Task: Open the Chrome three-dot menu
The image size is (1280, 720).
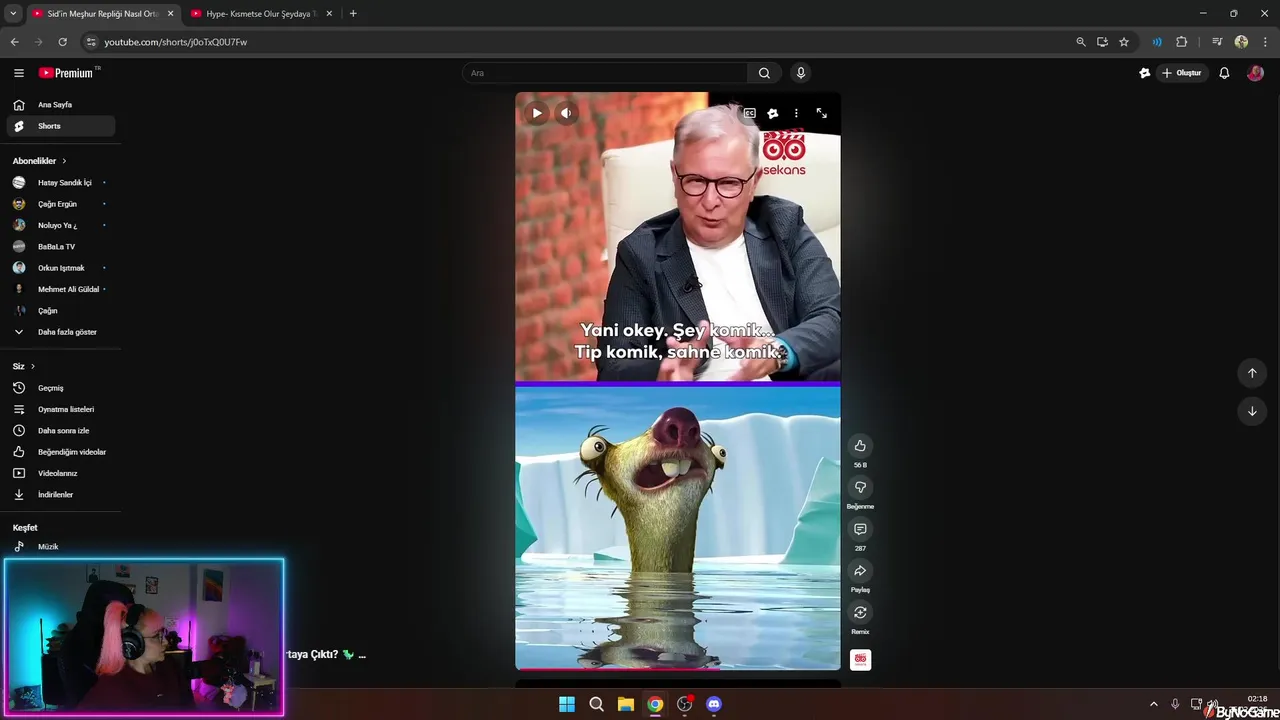Action: (x=1265, y=42)
